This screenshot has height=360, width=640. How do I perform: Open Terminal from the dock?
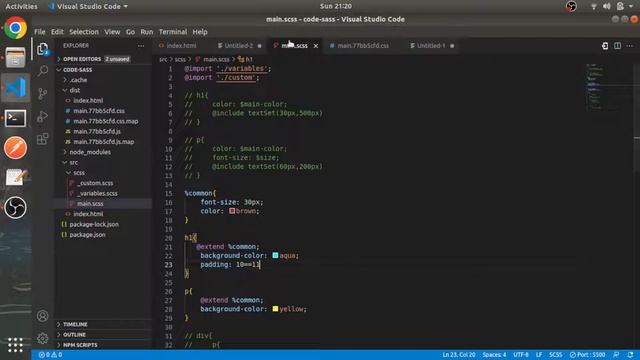coord(16,118)
